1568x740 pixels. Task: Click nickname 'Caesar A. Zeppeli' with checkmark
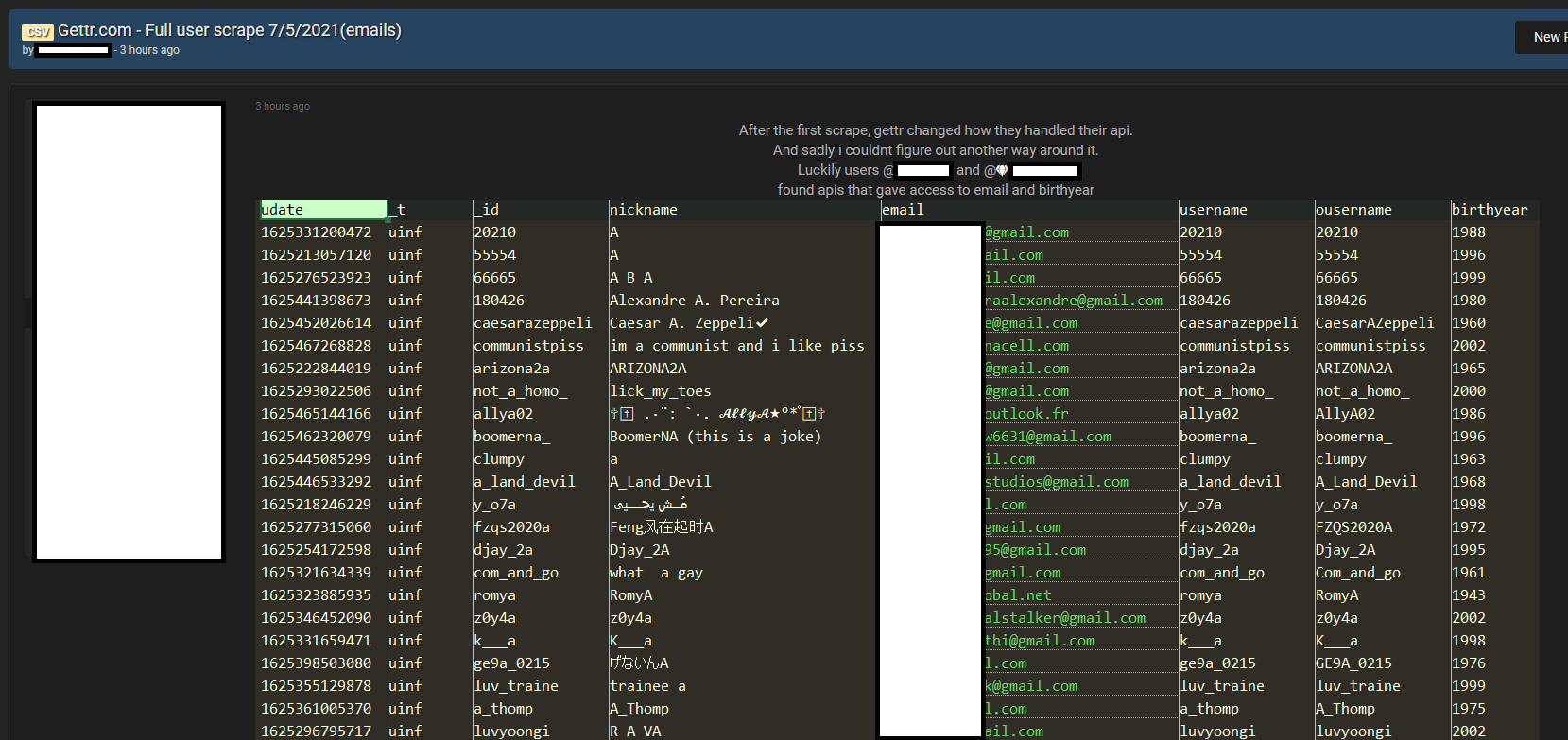pos(689,323)
